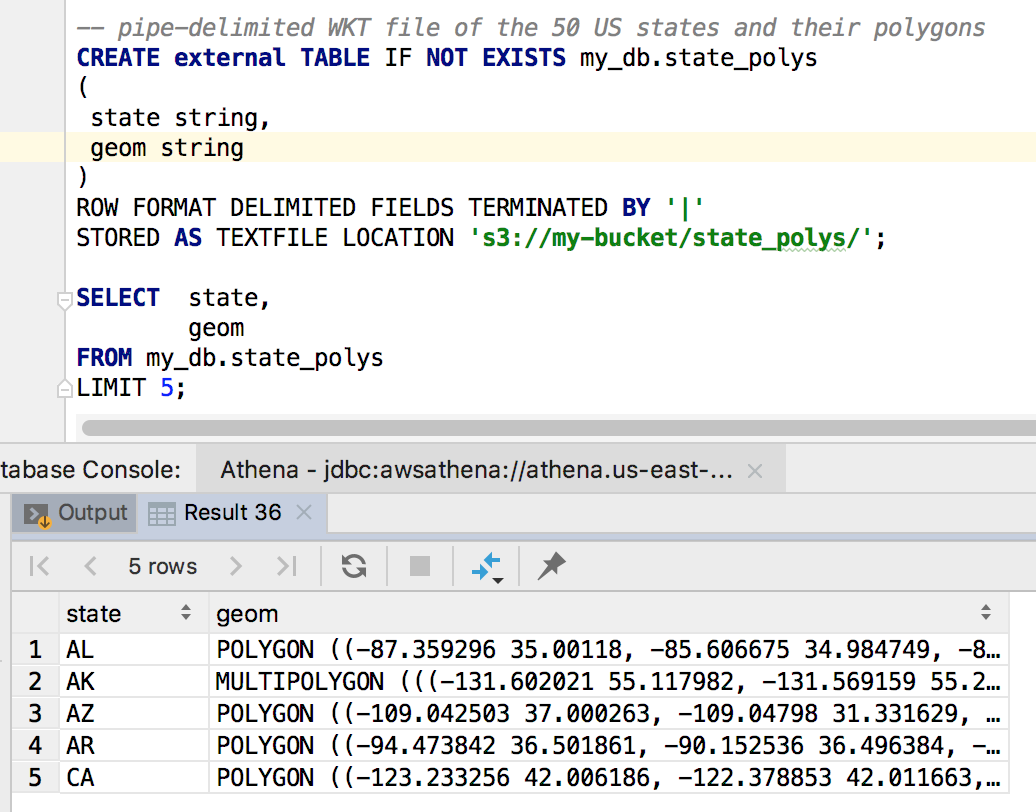
Task: Reload the query result data
Action: click(x=354, y=566)
